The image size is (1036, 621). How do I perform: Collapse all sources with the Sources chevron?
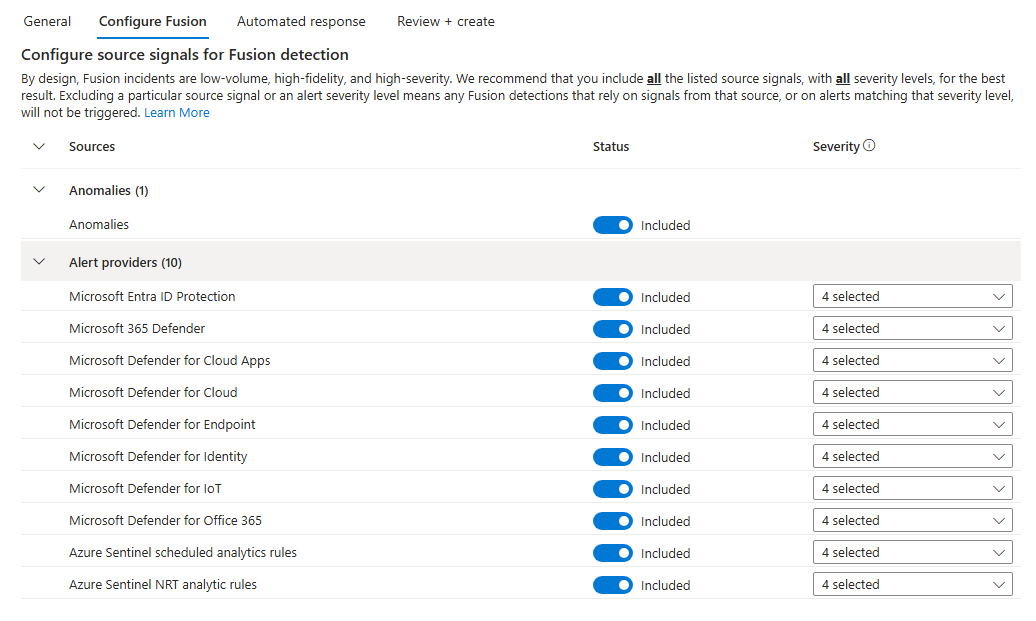pyautogui.click(x=39, y=146)
